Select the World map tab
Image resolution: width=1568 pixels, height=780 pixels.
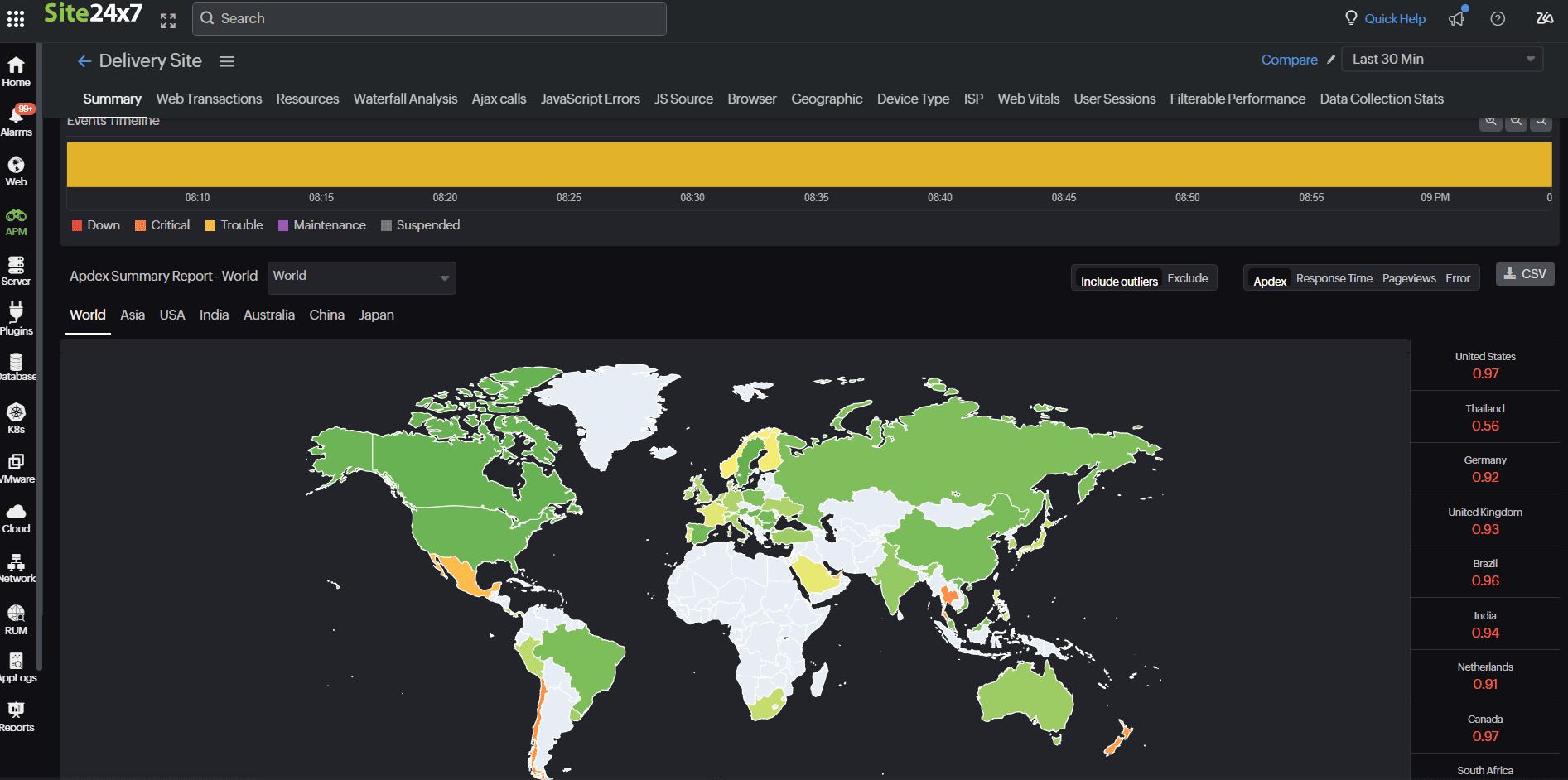pyautogui.click(x=88, y=315)
